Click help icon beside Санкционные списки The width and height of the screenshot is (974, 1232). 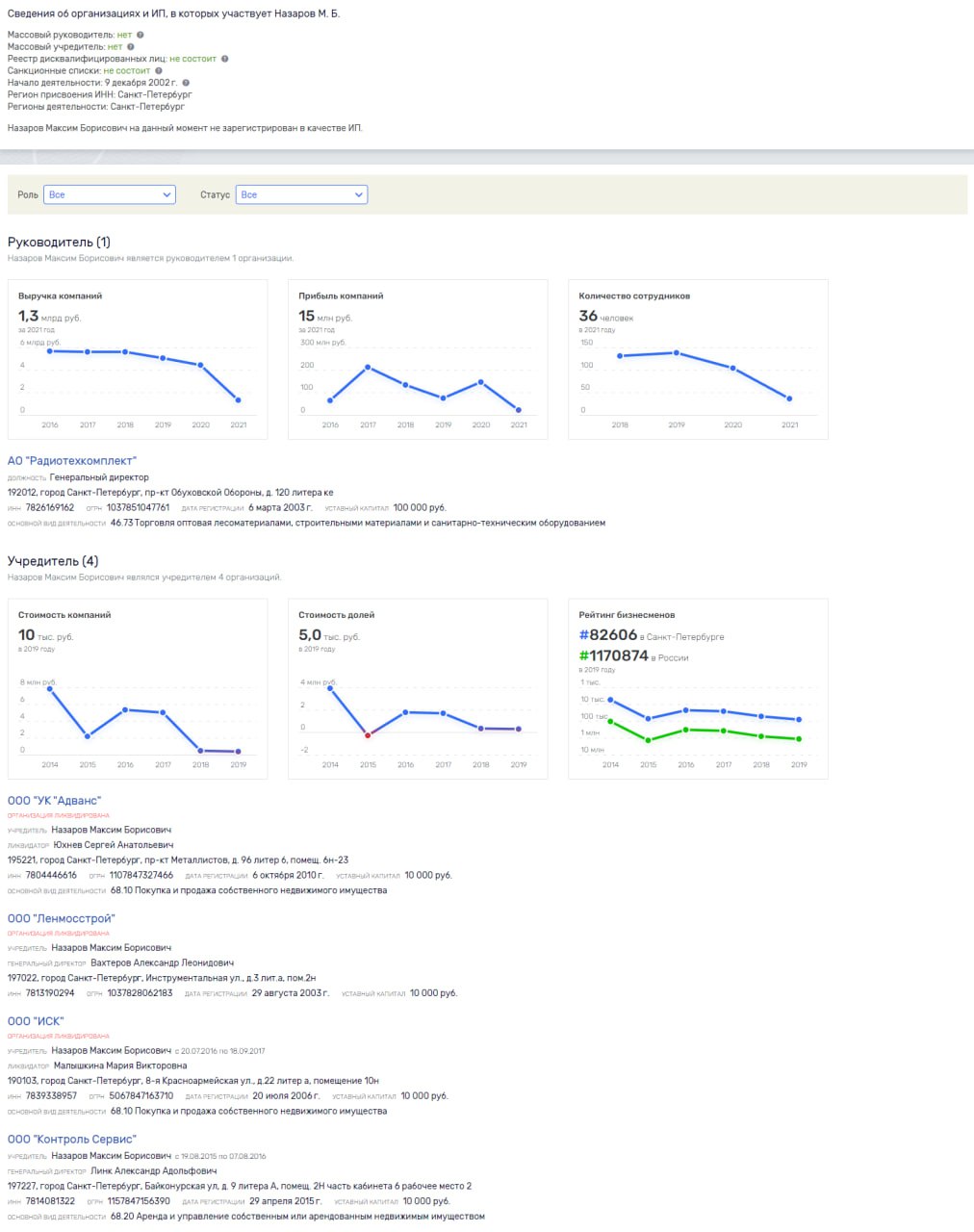(x=159, y=70)
